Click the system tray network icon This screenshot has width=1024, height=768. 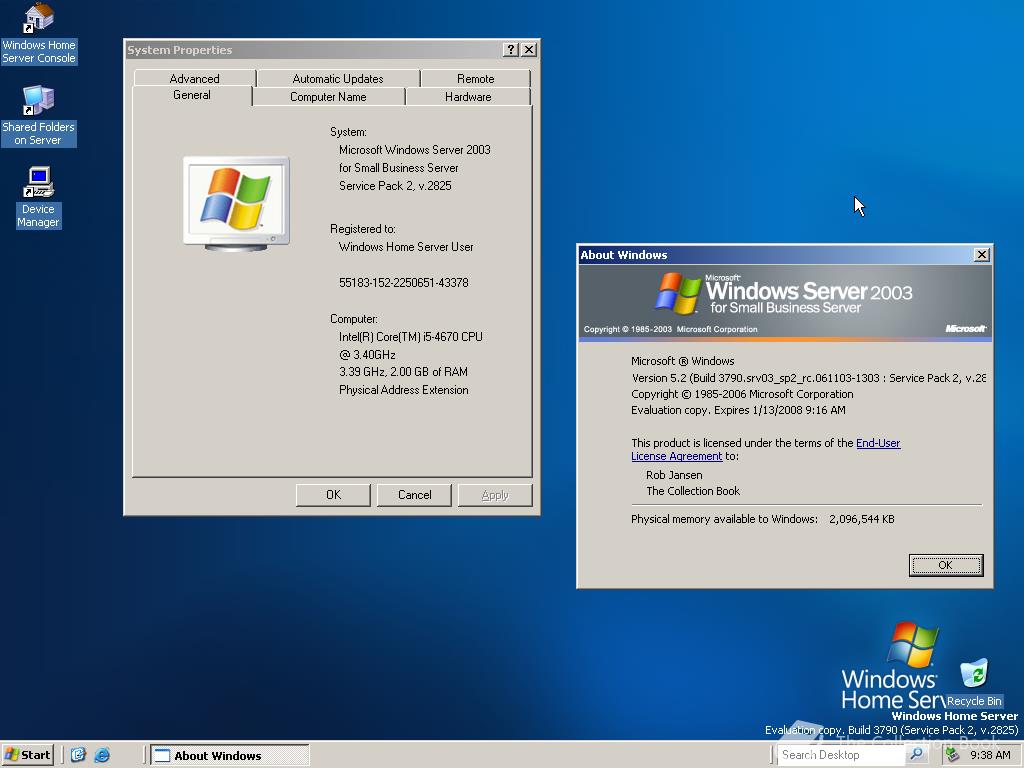click(952, 755)
